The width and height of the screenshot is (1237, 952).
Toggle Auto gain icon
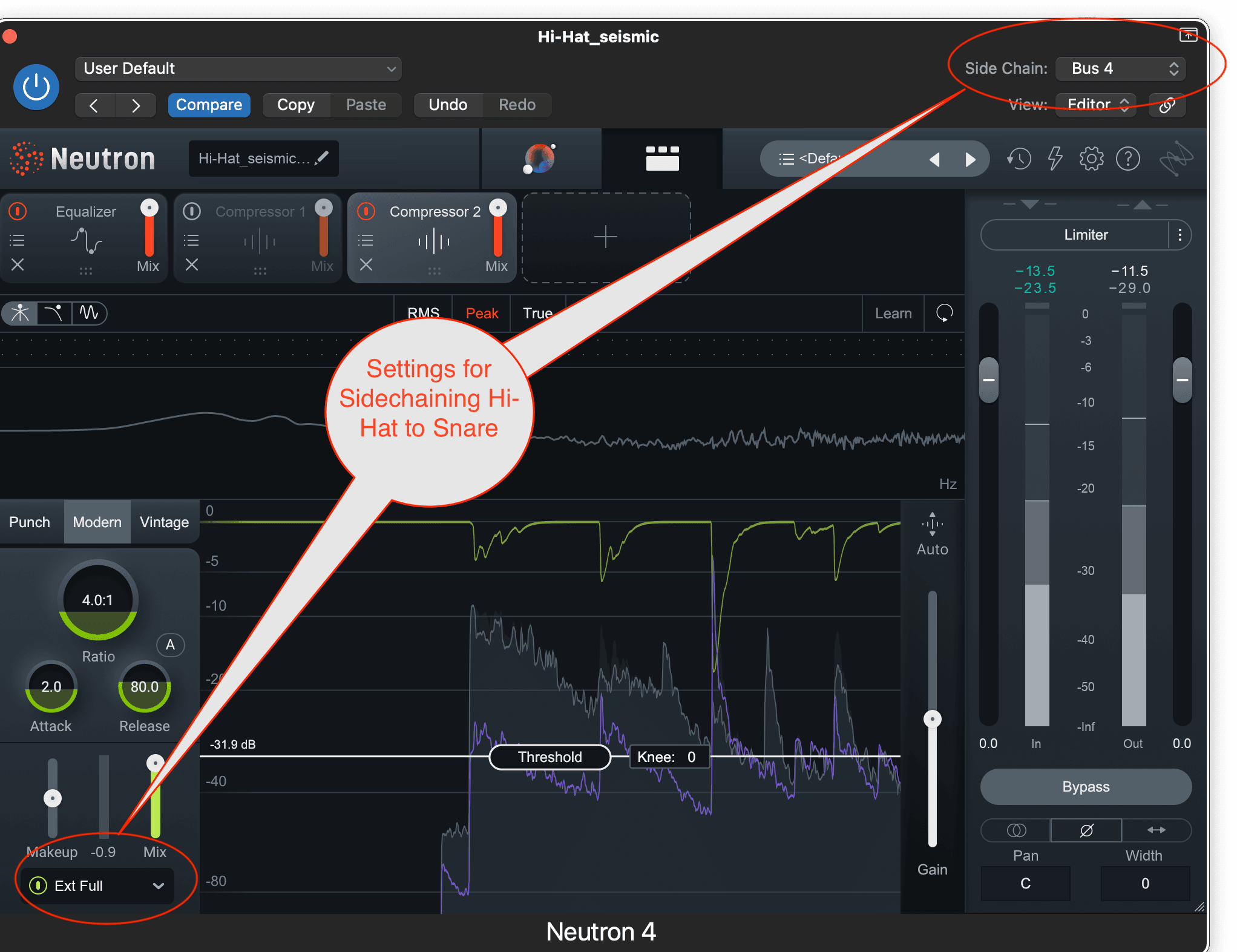[x=932, y=524]
